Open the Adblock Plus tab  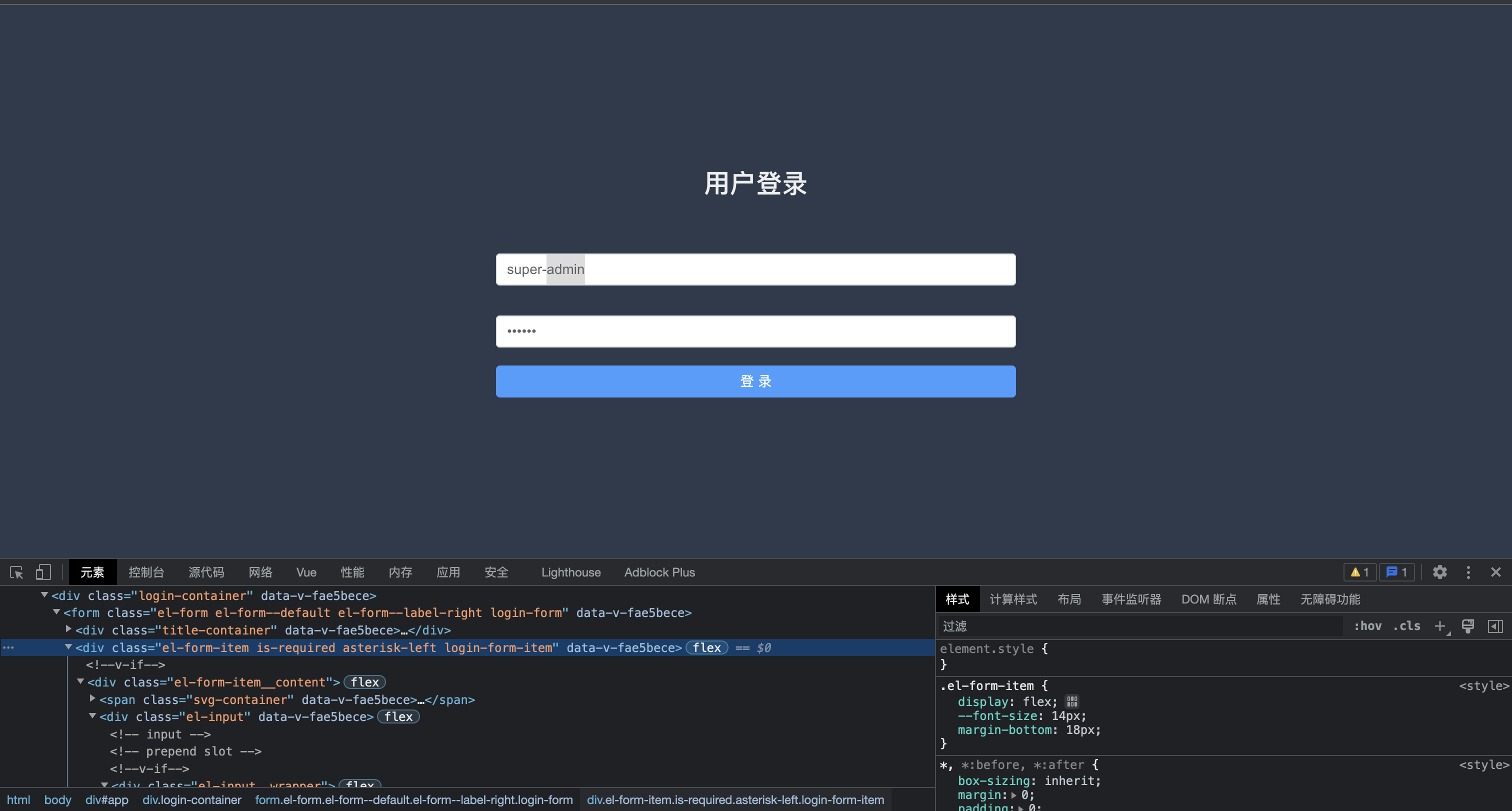659,572
